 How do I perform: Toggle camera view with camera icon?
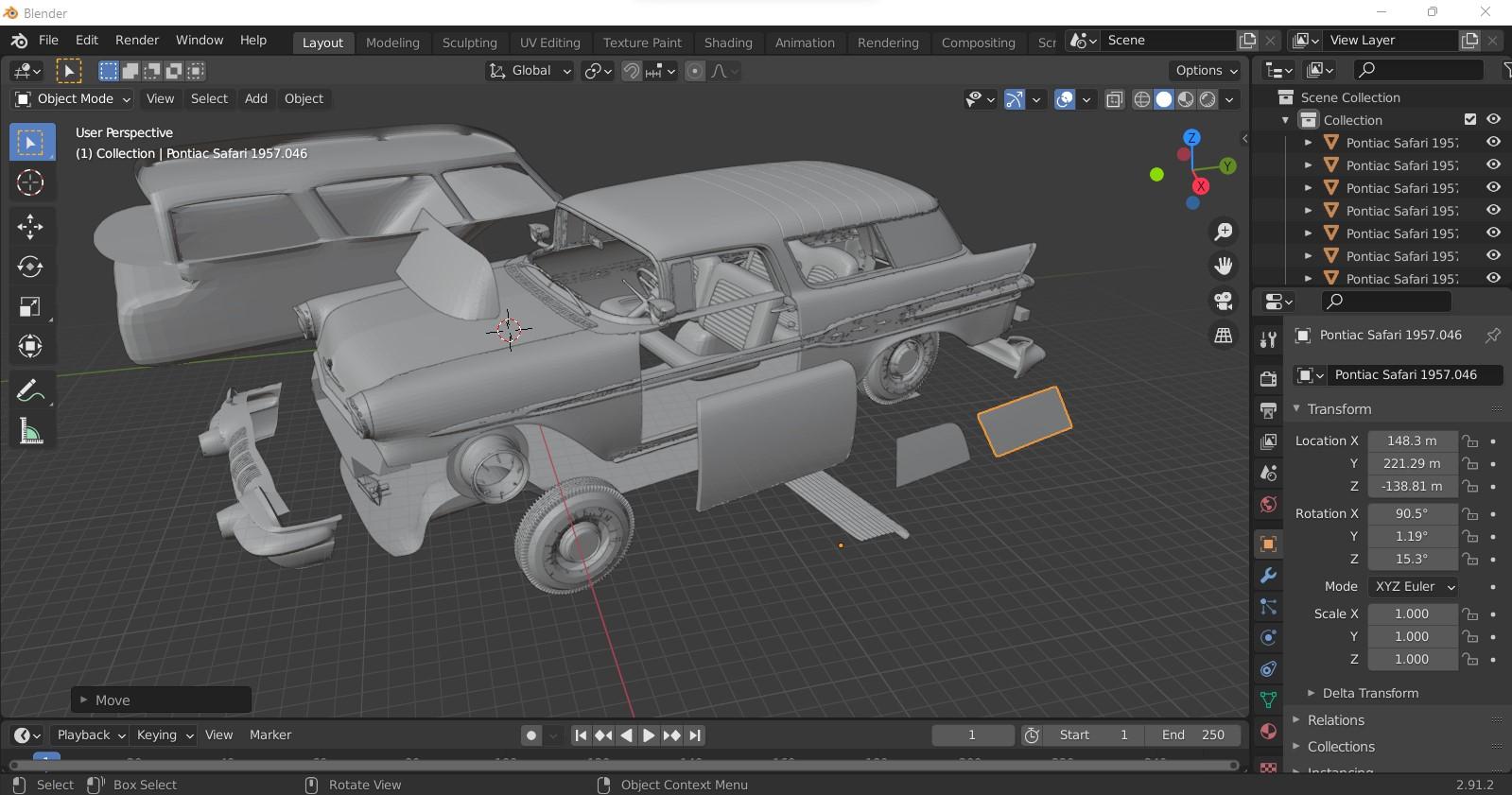(1224, 301)
